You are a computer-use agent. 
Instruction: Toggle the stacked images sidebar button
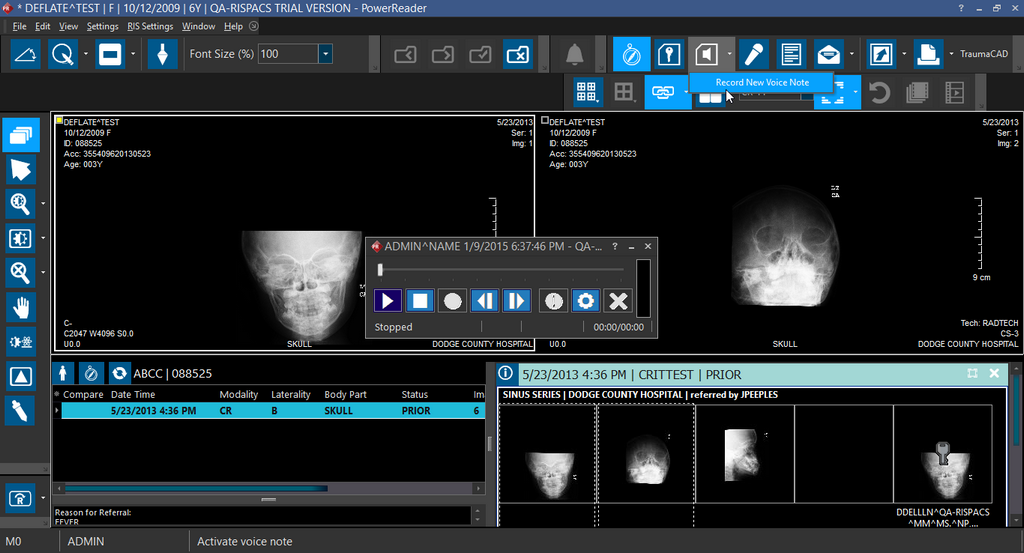pos(21,135)
